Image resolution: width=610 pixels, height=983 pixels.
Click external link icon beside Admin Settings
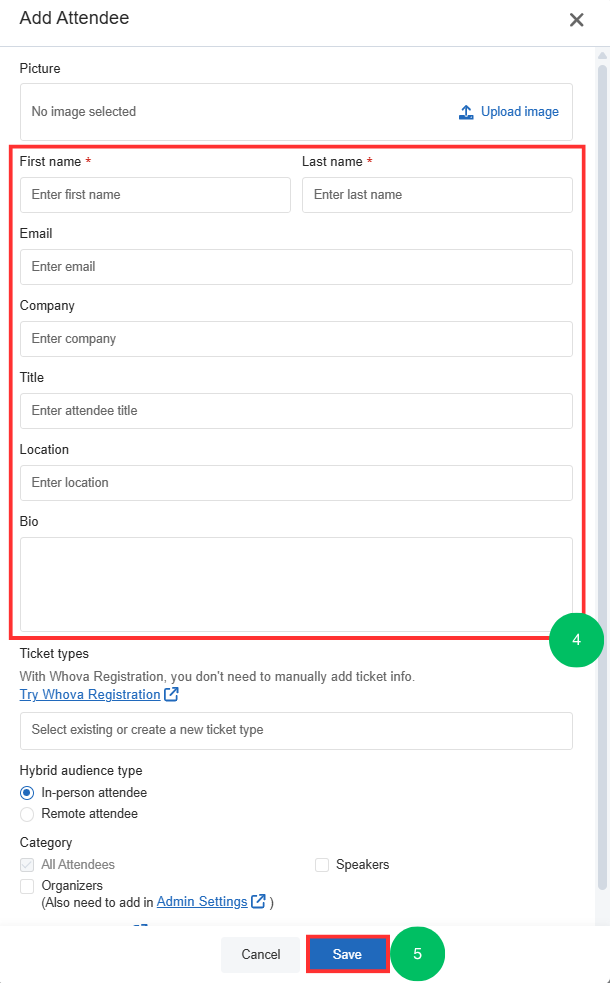[259, 902]
